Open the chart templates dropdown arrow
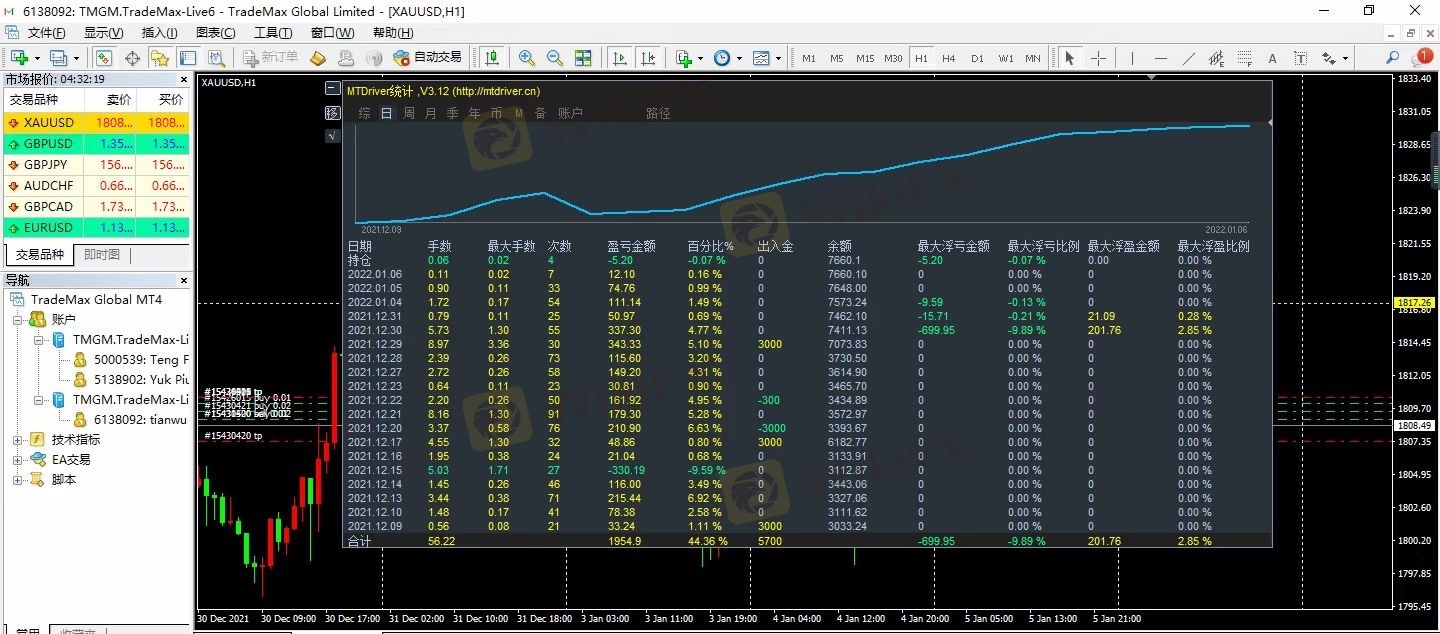This screenshot has width=1440, height=634. click(x=778, y=58)
